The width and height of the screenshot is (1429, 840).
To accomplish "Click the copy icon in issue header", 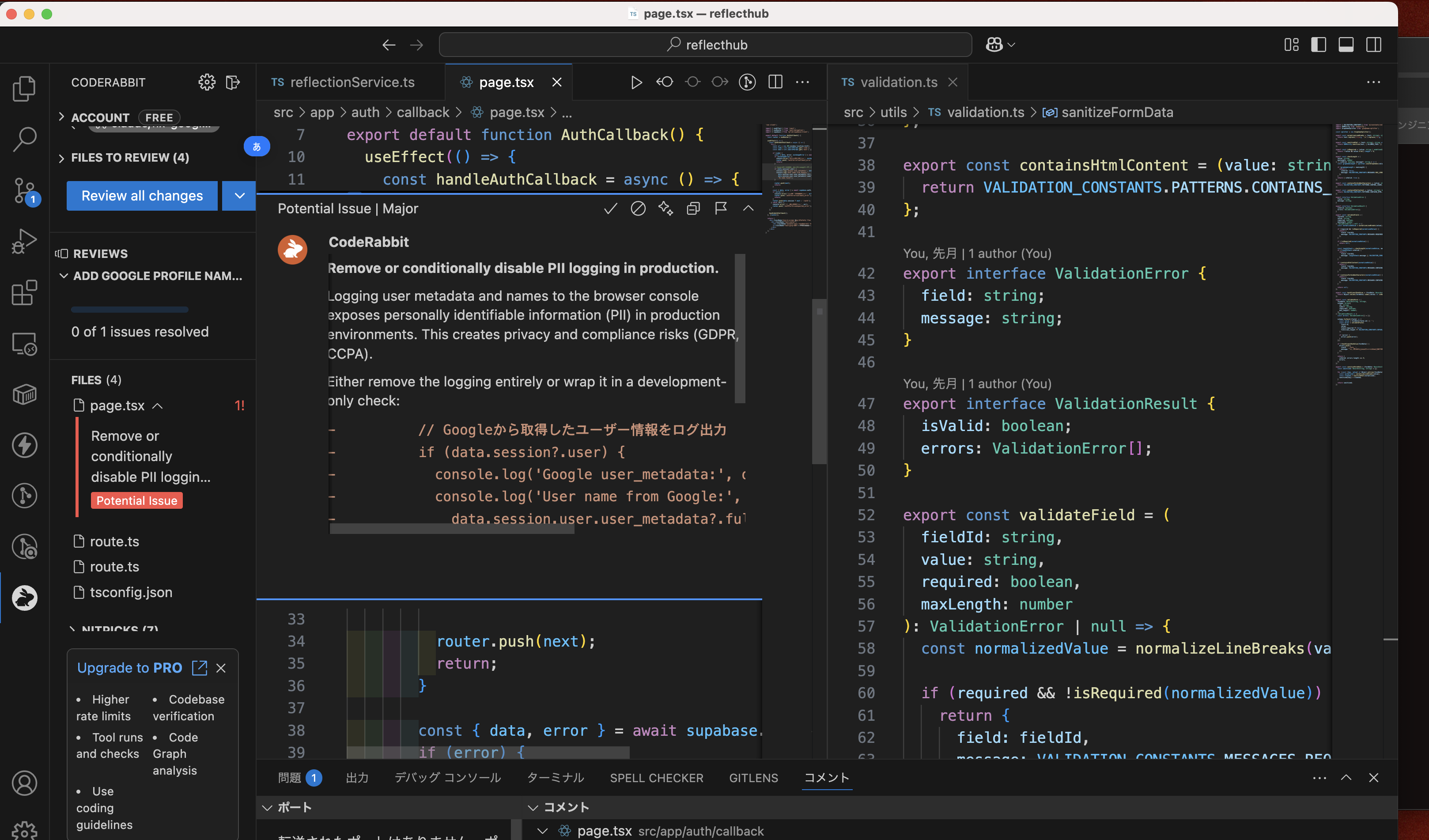I will (693, 209).
